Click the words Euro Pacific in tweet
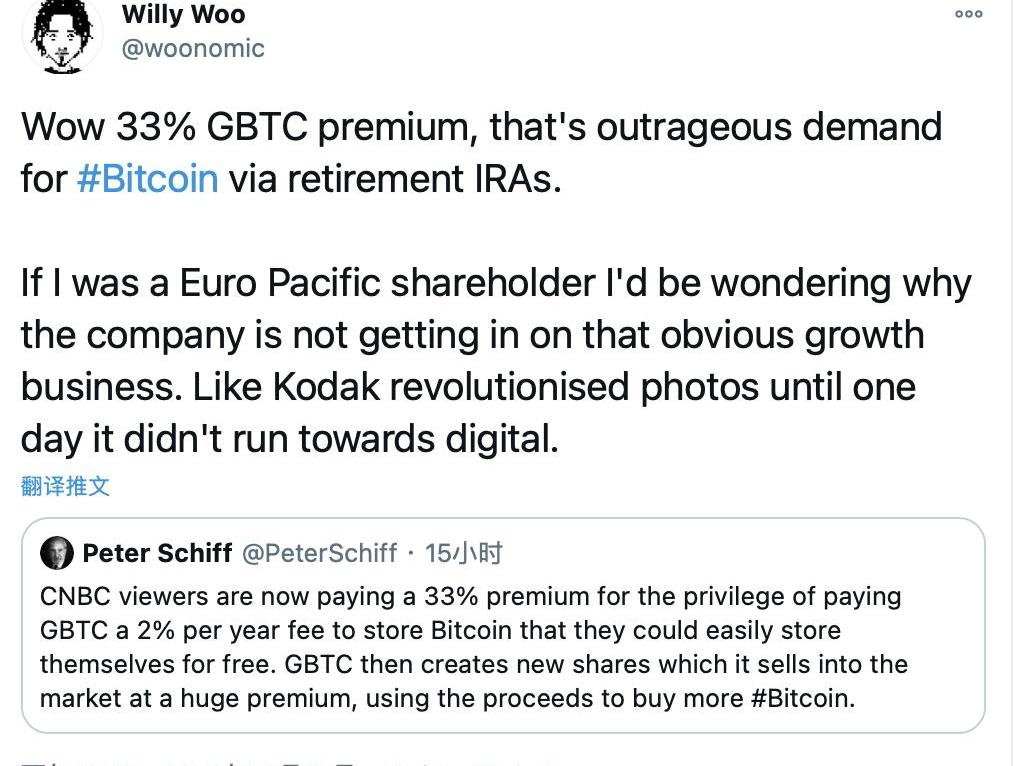This screenshot has width=1014, height=766. click(x=280, y=283)
